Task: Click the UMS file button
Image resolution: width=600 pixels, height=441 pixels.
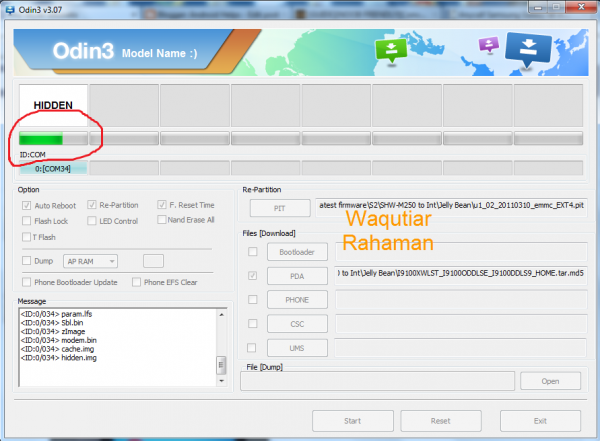Action: coord(297,348)
